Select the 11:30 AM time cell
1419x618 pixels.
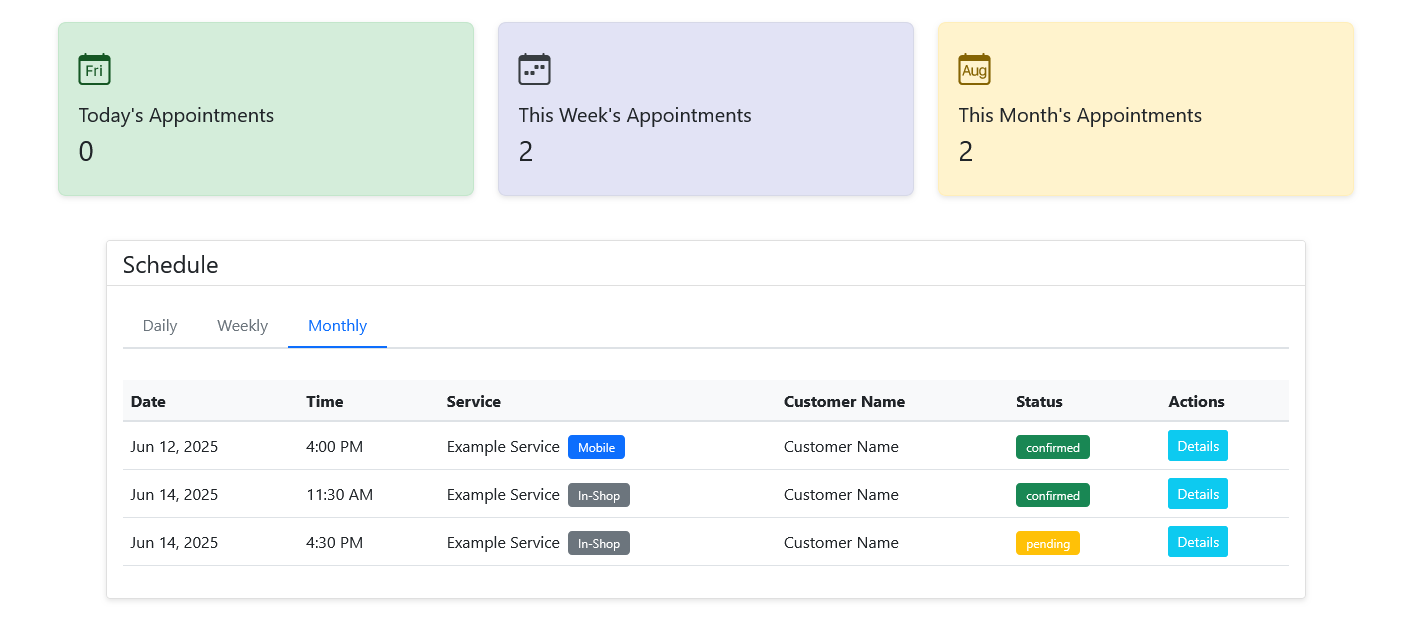point(339,494)
